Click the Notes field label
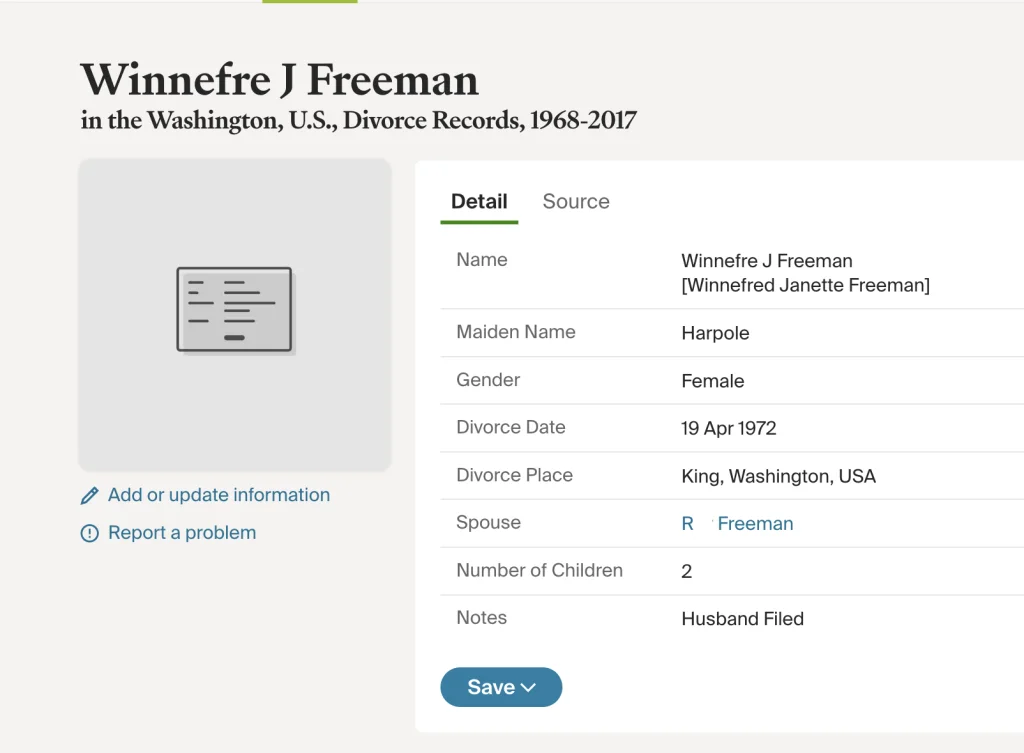Screen dimensions: 1024x753 [481, 618]
